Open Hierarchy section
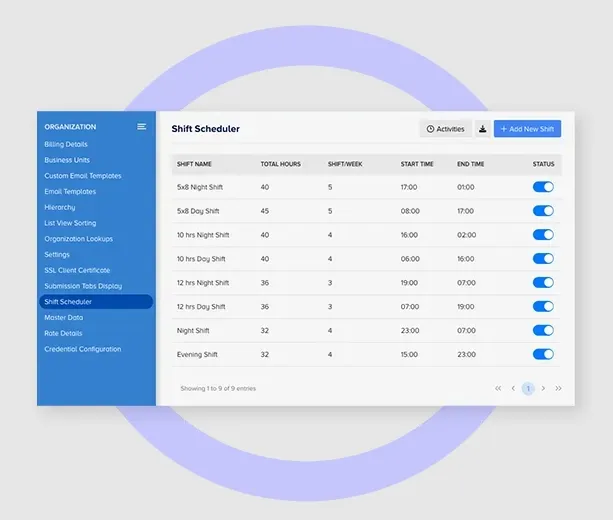Screen dimensions: 613x520 (x=59, y=207)
